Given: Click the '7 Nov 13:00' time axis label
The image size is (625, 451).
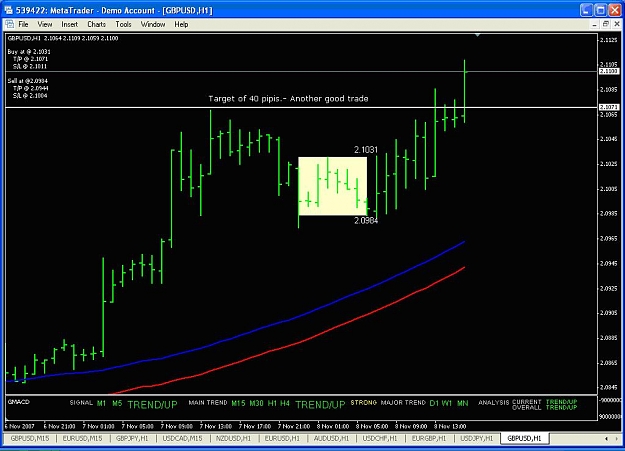Looking at the screenshot, I should [216, 426].
